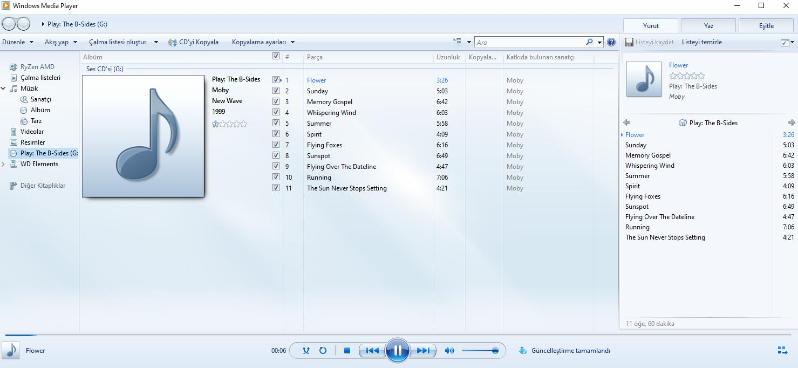This screenshot has height=368, width=798.
Task: Uncheck the Sunday track checkbox
Action: pyautogui.click(x=276, y=90)
